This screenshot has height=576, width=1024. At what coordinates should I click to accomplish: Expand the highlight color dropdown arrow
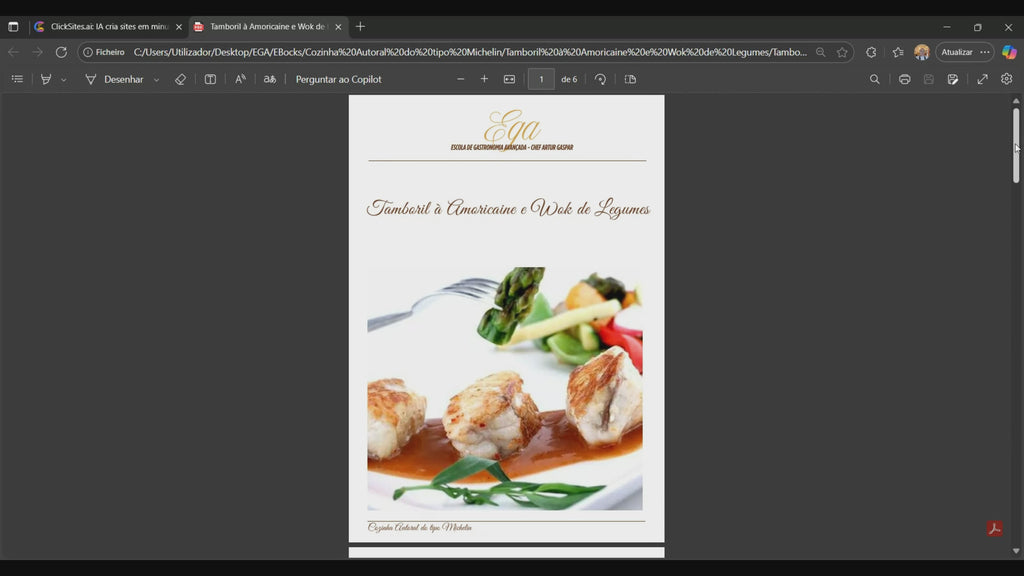pyautogui.click(x=64, y=80)
